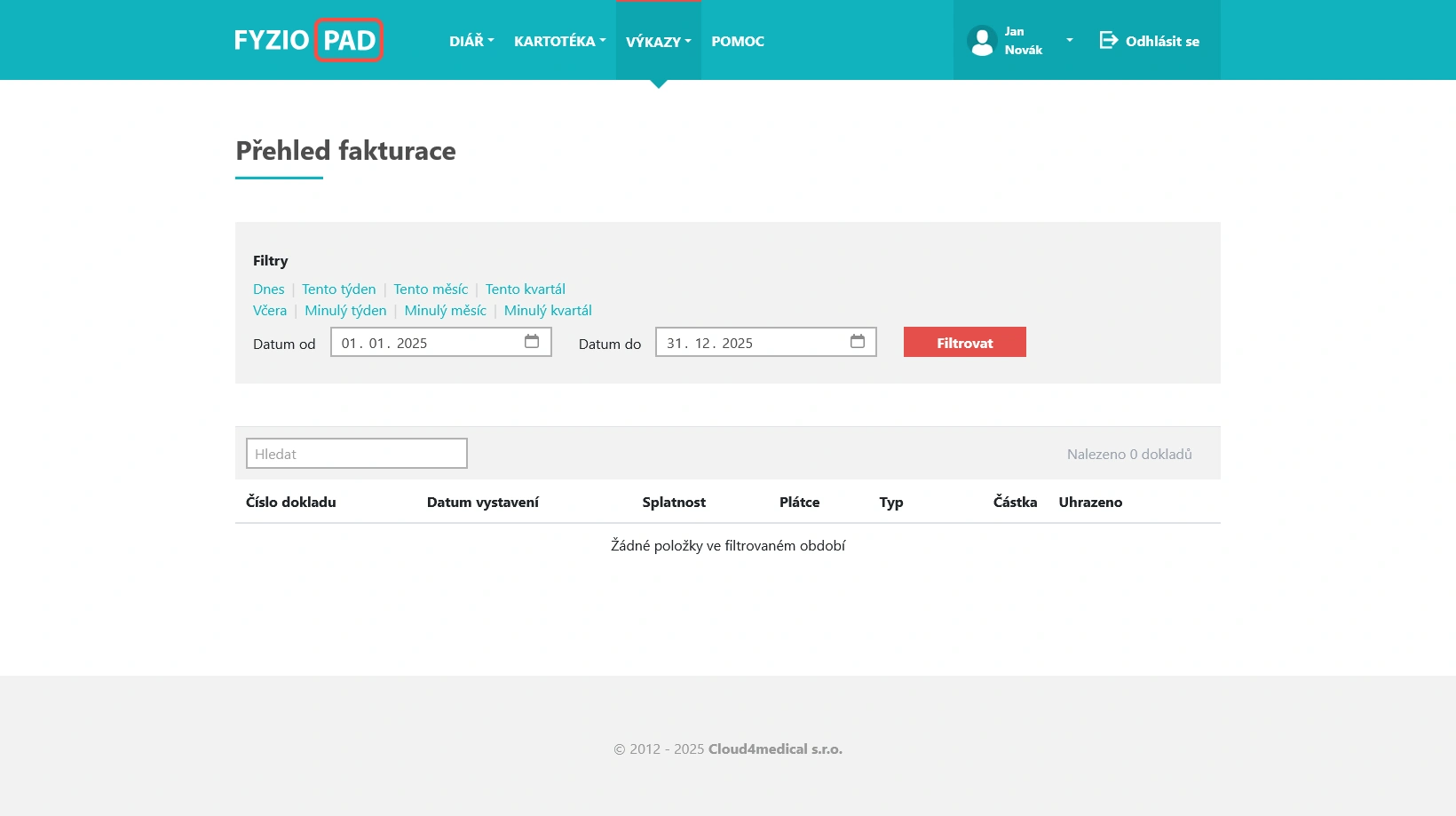Screen dimensions: 1456x816
Task: Apply the Včera filter link
Action: click(270, 310)
